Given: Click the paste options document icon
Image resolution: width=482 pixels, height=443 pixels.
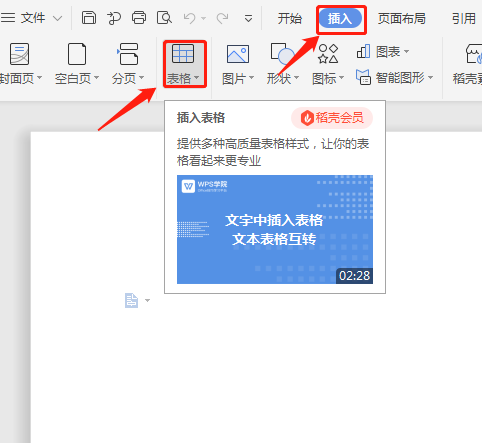Looking at the screenshot, I should pos(131,300).
